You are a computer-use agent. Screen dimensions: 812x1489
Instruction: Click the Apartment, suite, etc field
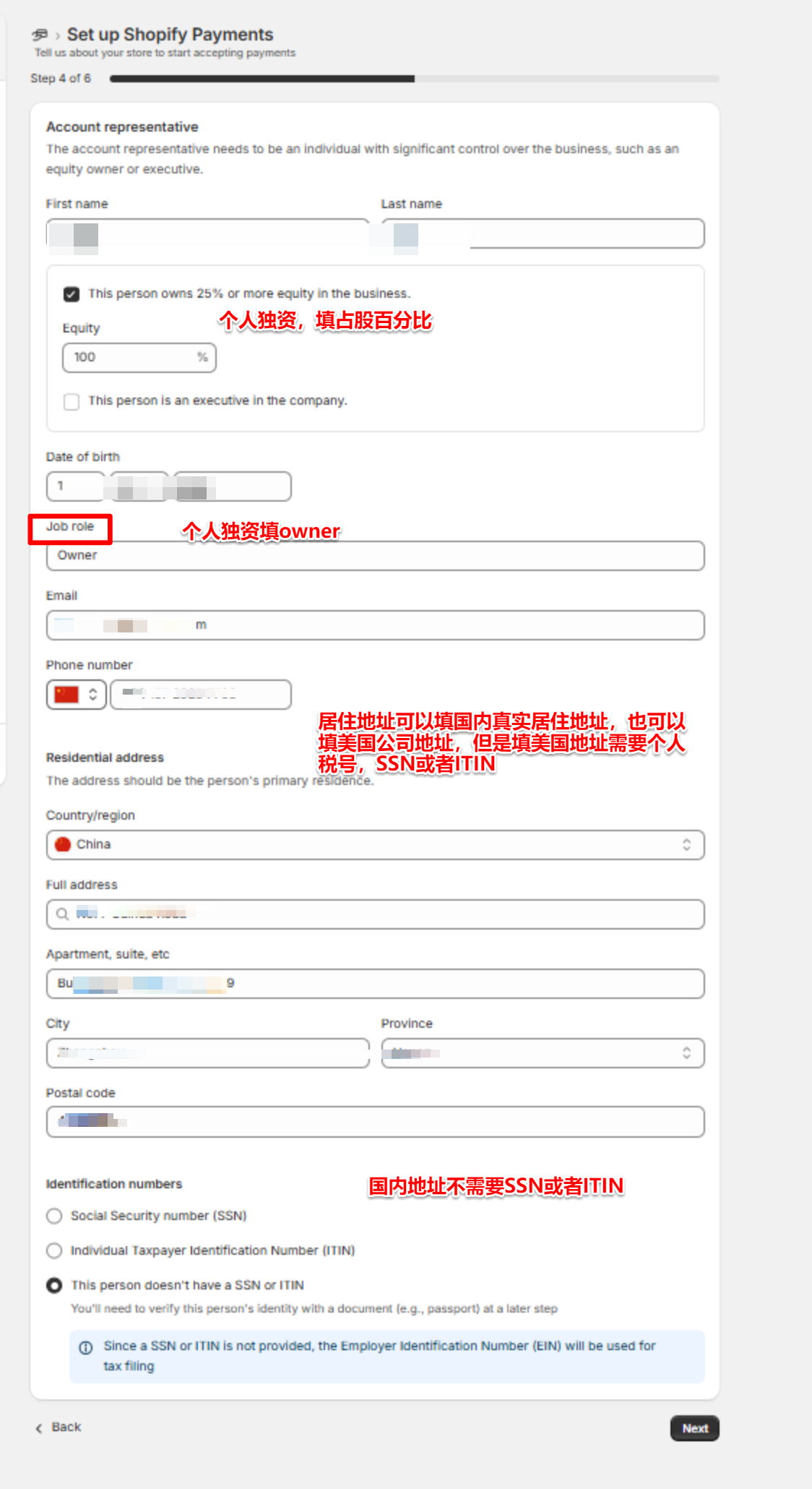pos(375,984)
